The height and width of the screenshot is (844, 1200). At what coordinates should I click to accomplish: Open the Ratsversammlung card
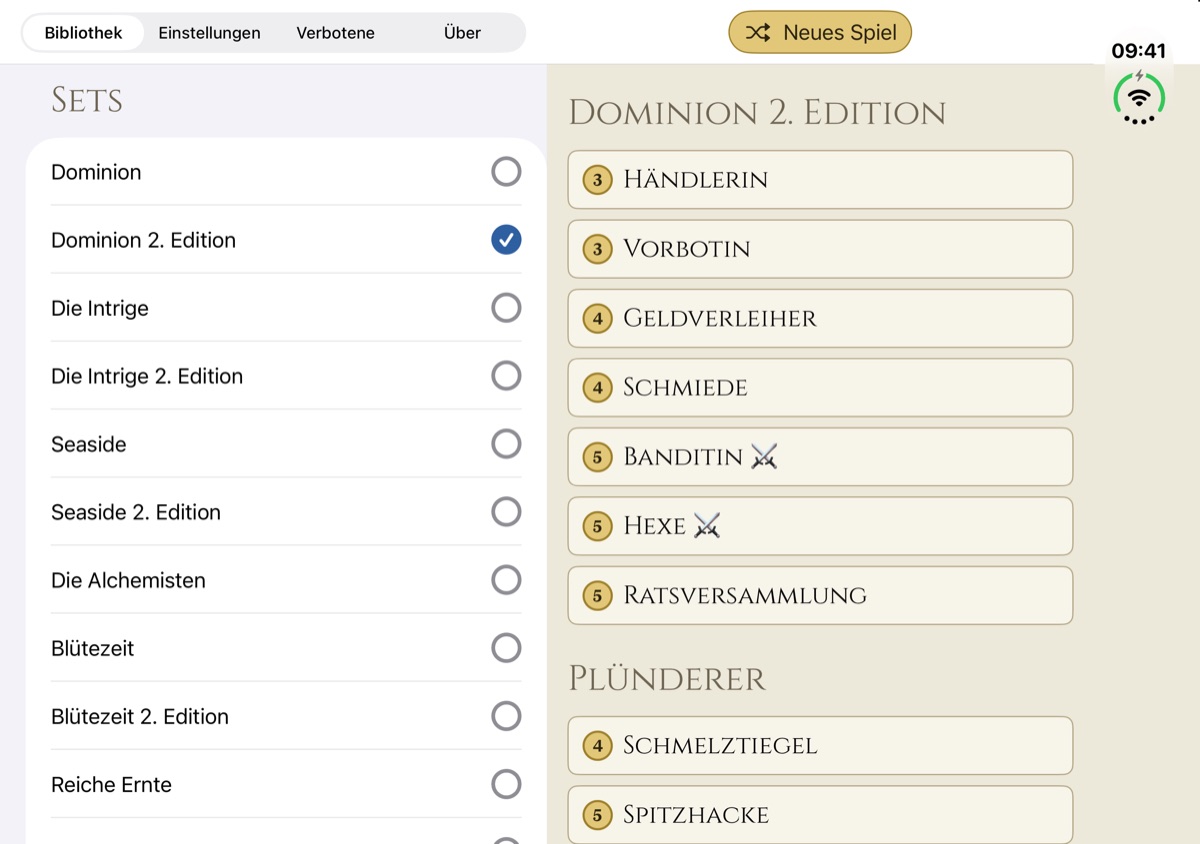click(820, 596)
